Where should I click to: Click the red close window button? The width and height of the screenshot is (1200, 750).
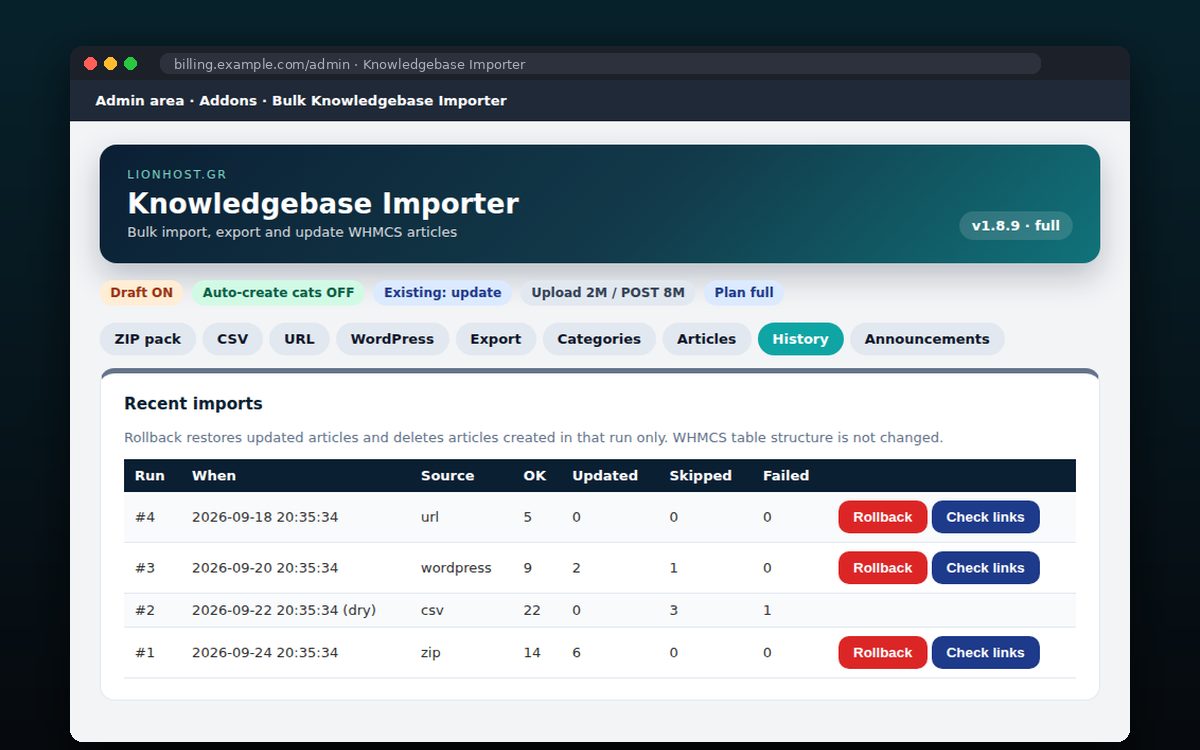90,64
